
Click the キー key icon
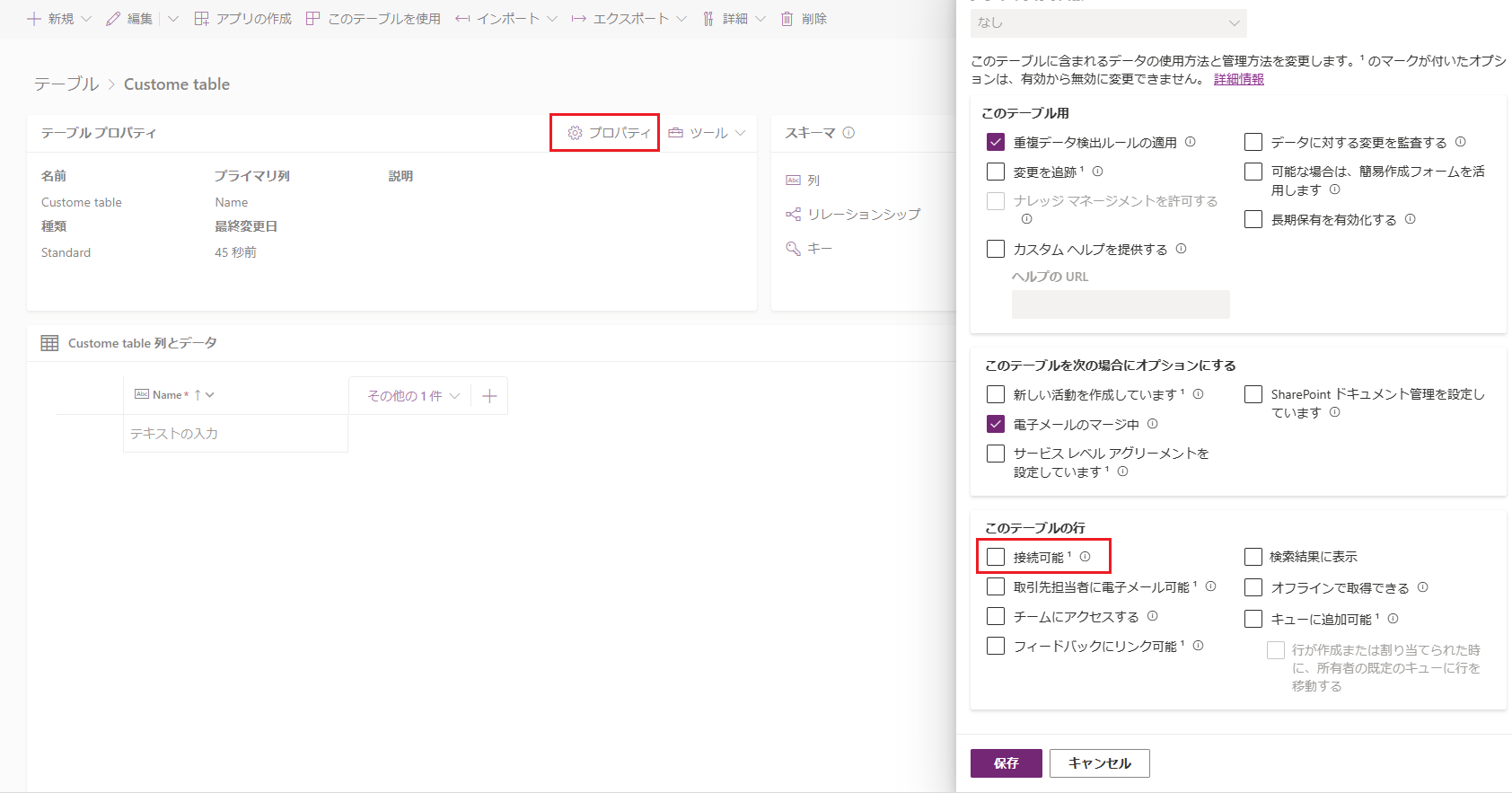[793, 249]
